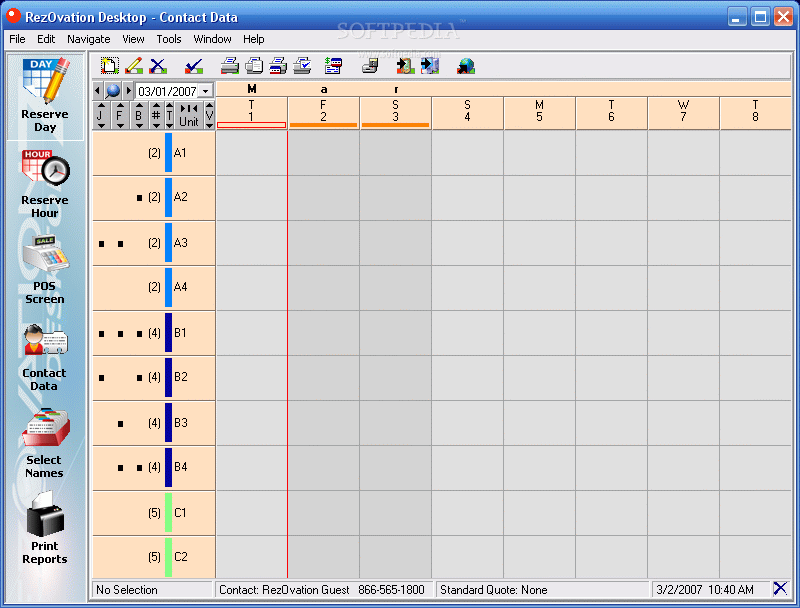Open the POS Screen sidebar view

pos(45,270)
